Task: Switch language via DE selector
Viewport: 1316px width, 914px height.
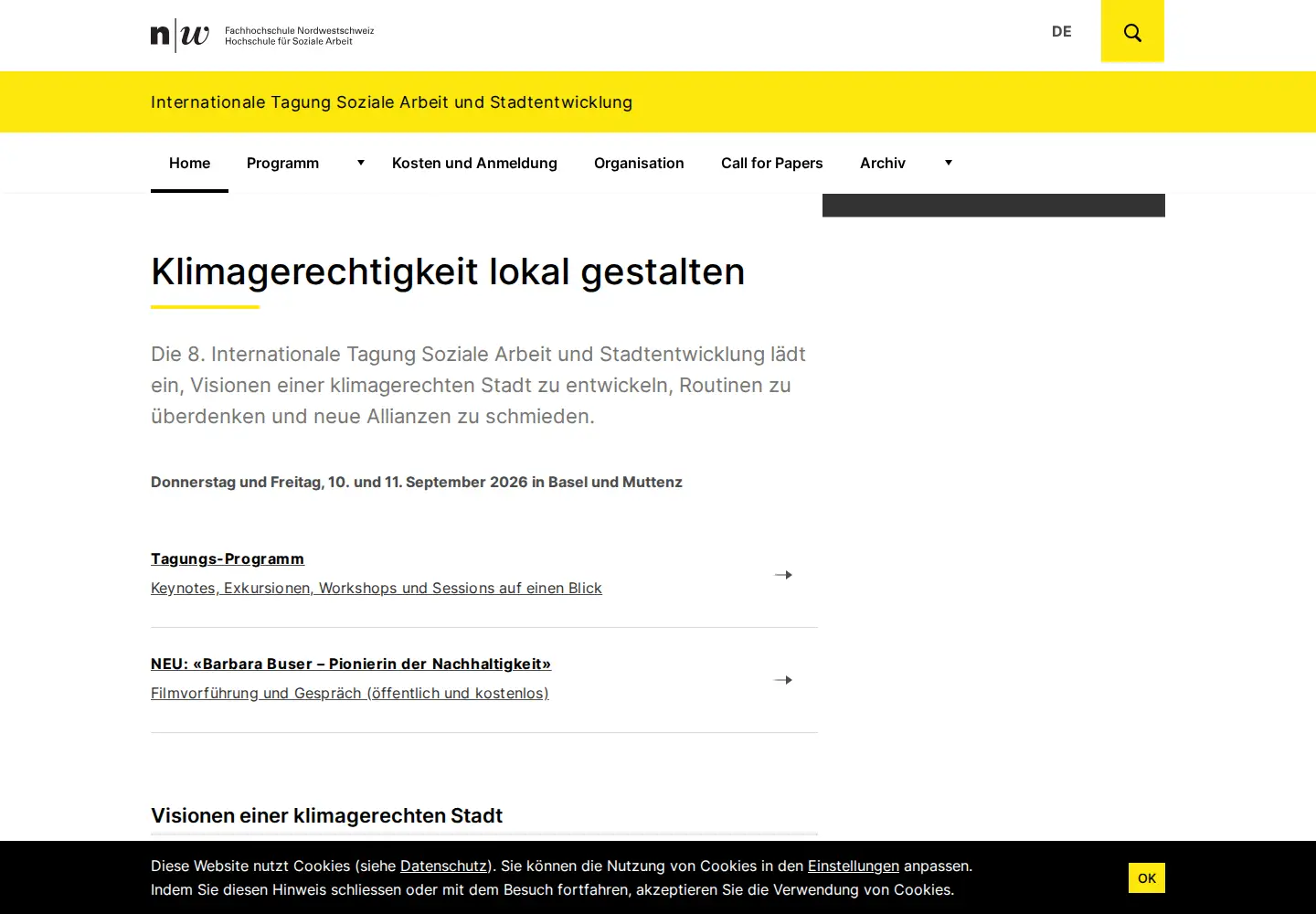Action: [x=1062, y=31]
